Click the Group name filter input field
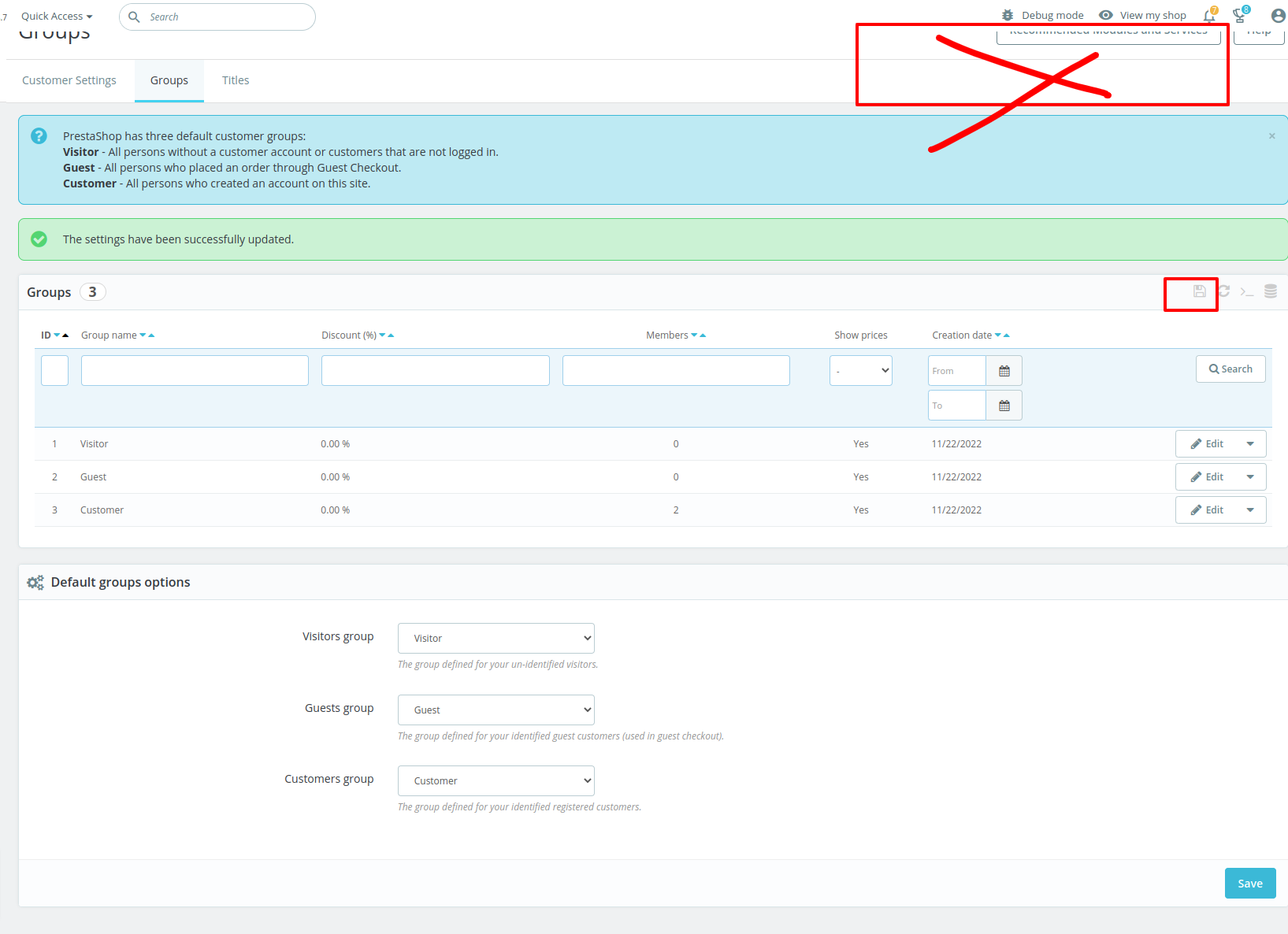The image size is (1288, 934). coord(194,370)
